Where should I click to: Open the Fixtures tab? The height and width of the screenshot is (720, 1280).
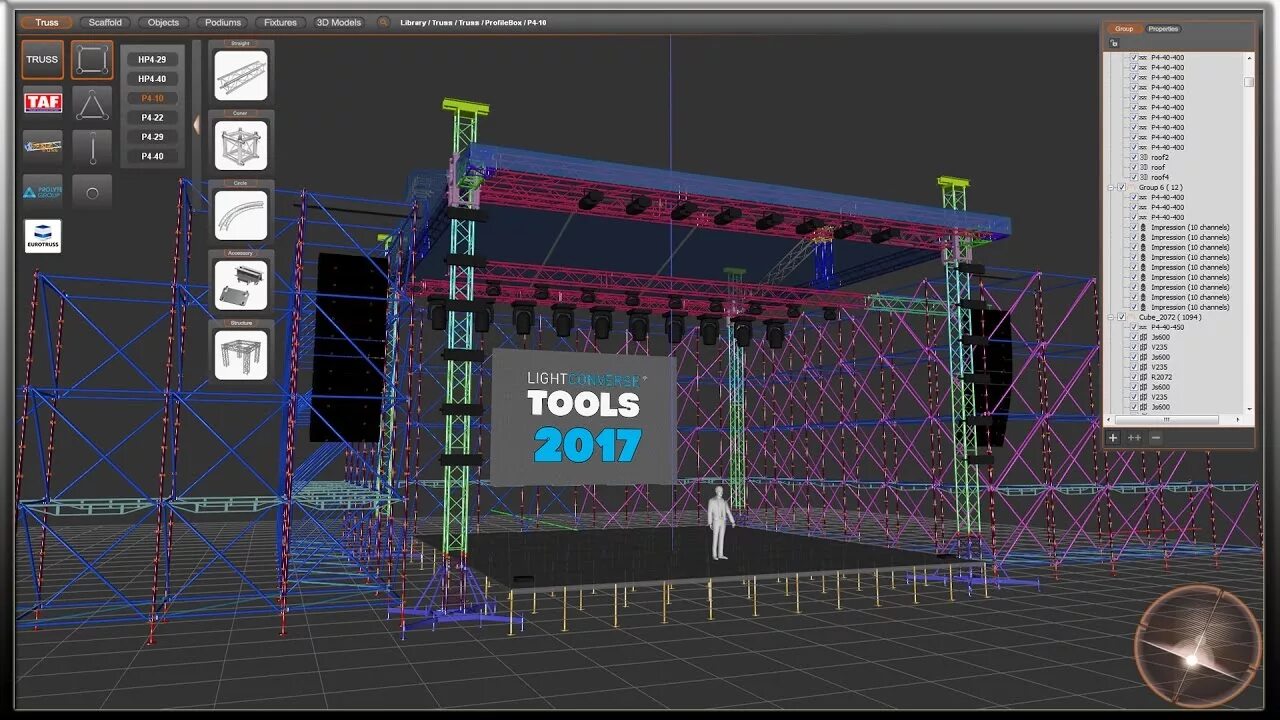pos(280,22)
